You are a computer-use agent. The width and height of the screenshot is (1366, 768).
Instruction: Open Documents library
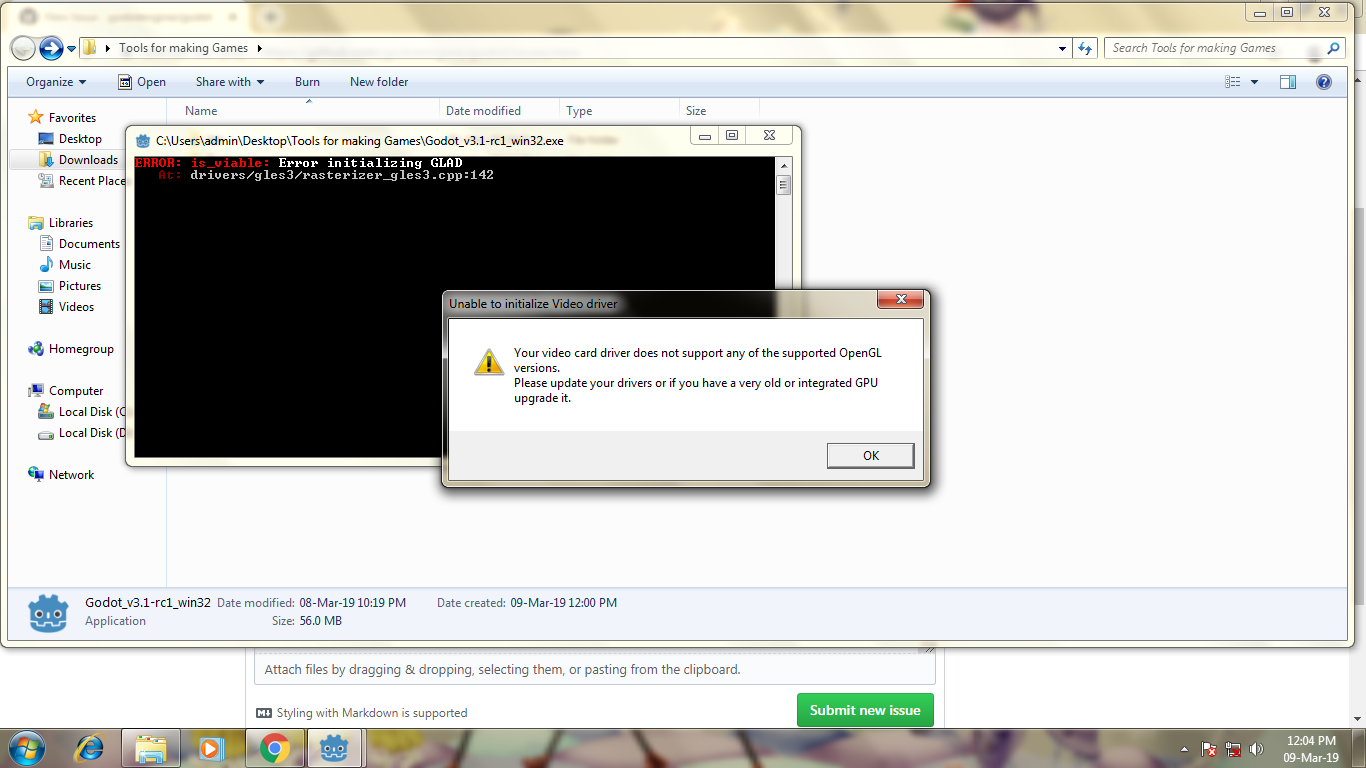[80, 244]
